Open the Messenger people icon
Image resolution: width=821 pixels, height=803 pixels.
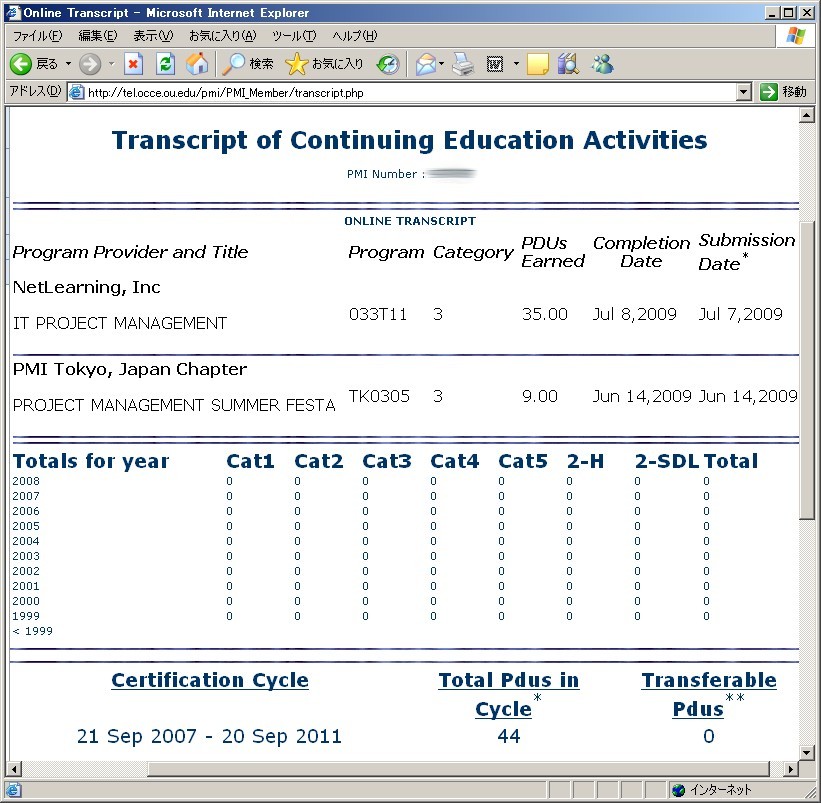click(602, 64)
